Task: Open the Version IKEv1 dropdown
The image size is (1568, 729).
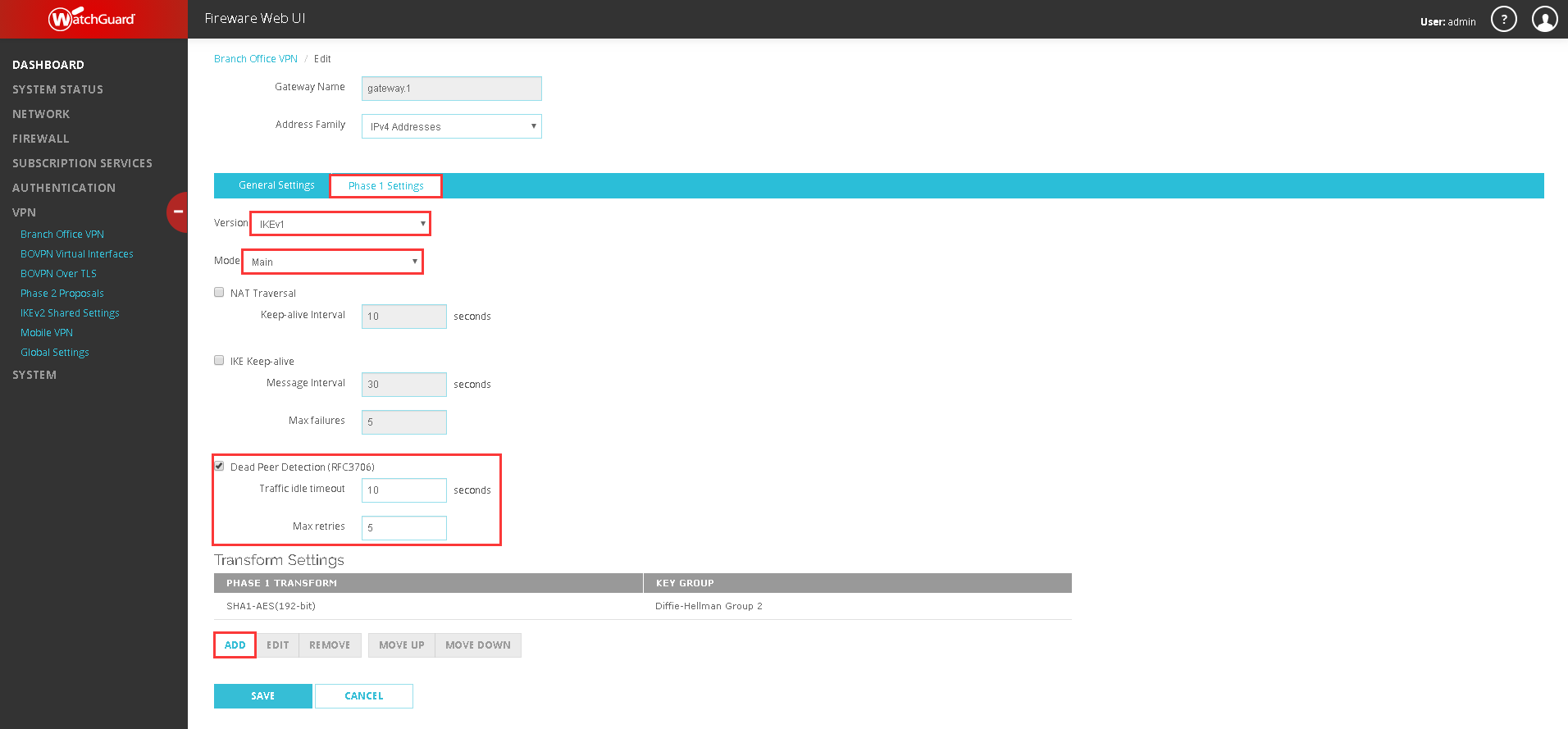Action: (x=340, y=224)
